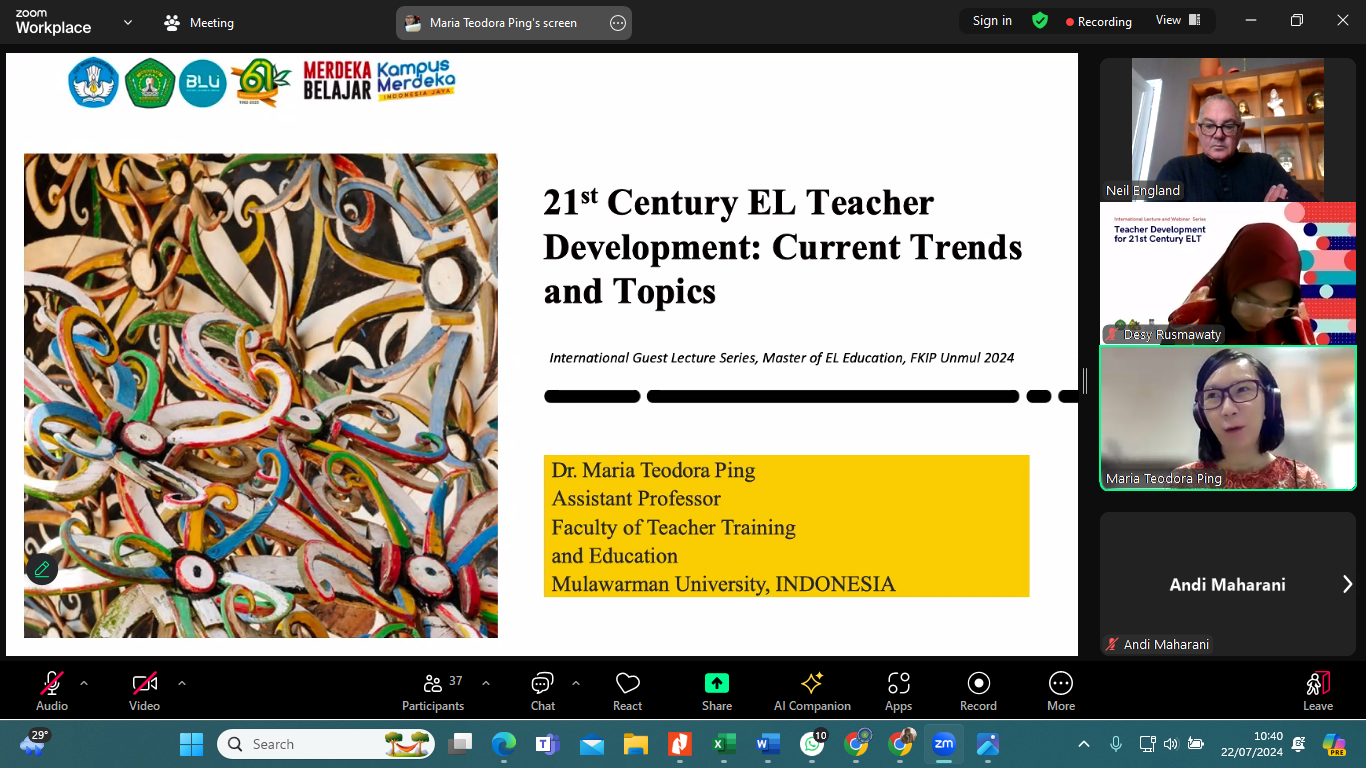Open the Participants panel
1366x768 pixels.
(x=433, y=690)
